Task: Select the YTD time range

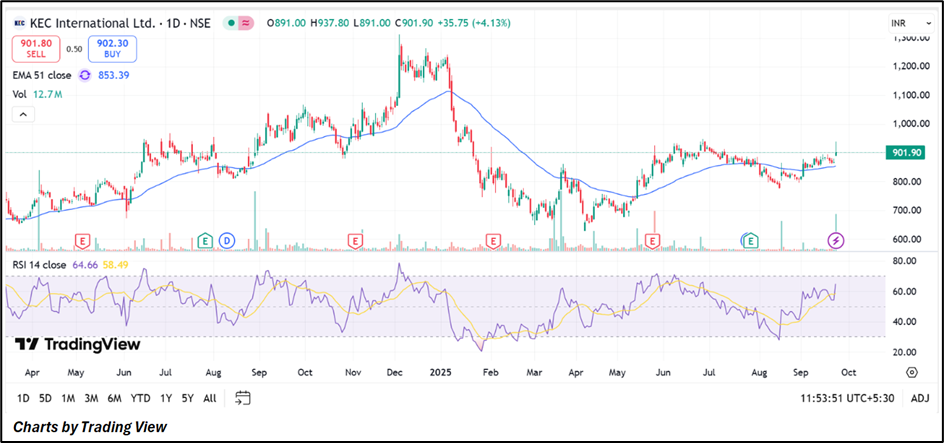Action: point(140,398)
